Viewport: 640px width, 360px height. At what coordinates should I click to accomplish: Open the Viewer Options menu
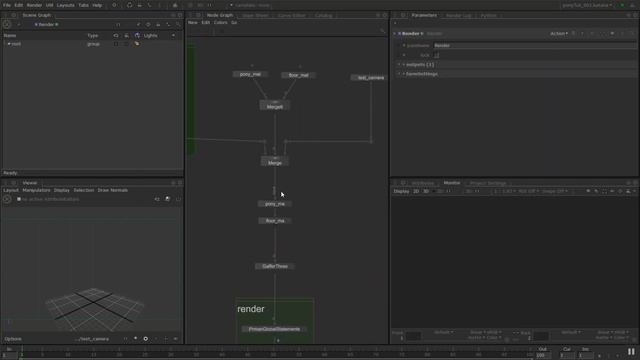[13, 339]
